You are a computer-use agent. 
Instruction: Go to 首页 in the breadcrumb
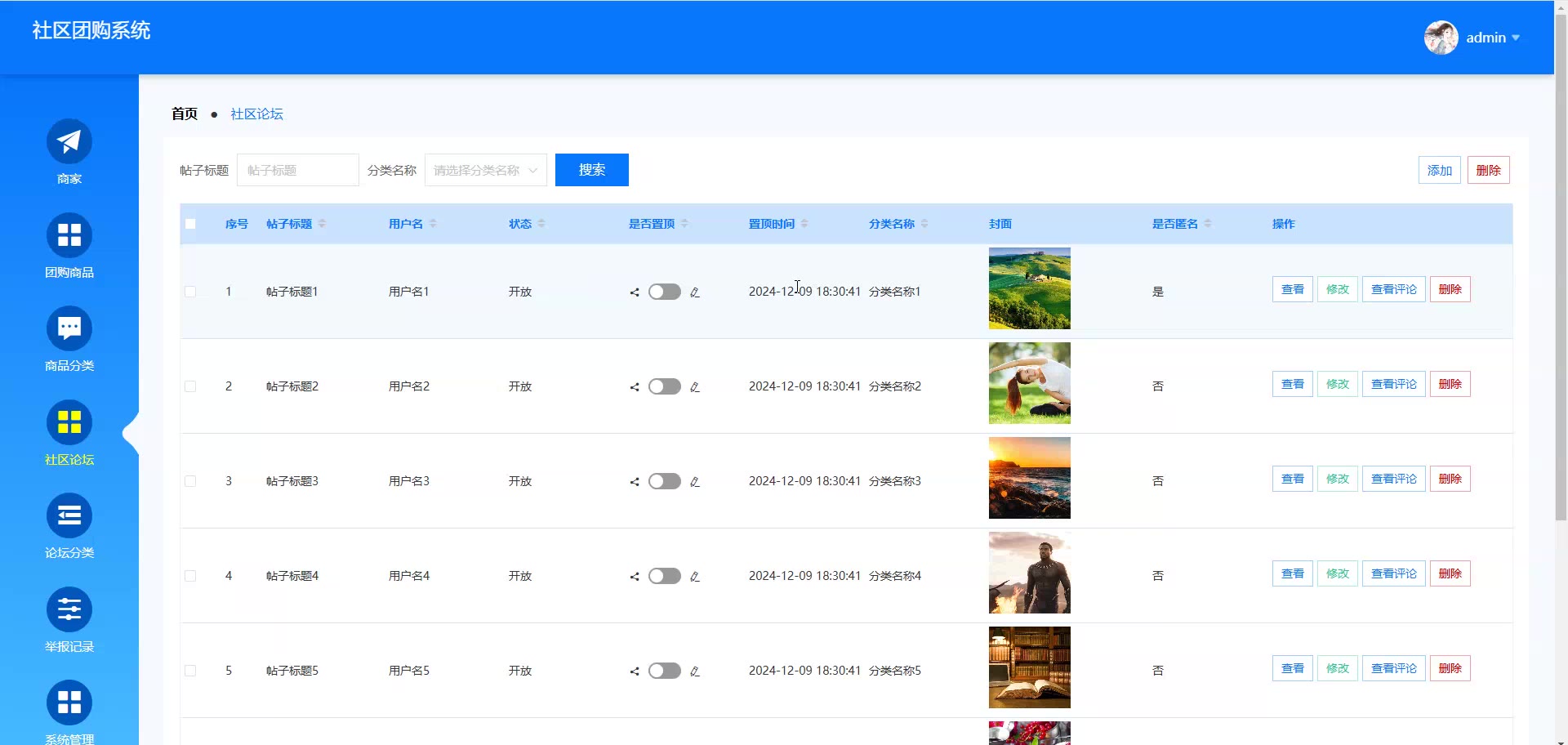[x=185, y=114]
